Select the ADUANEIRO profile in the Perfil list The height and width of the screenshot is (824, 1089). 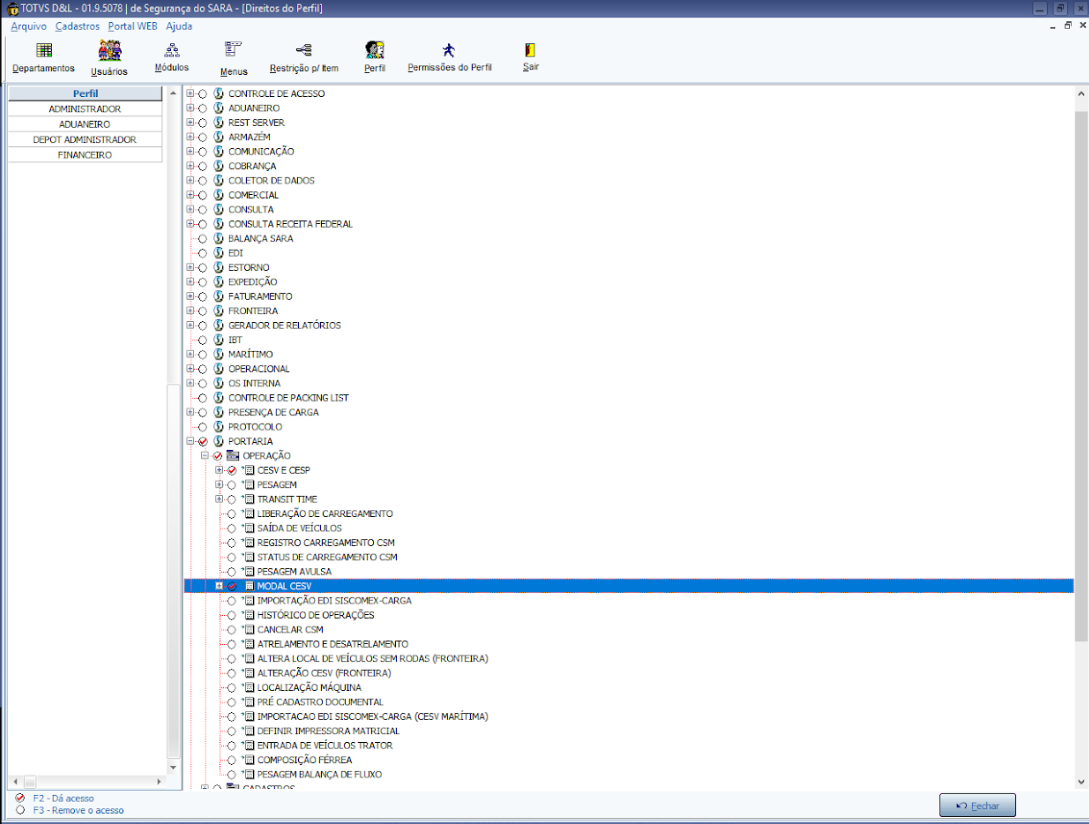coord(85,124)
